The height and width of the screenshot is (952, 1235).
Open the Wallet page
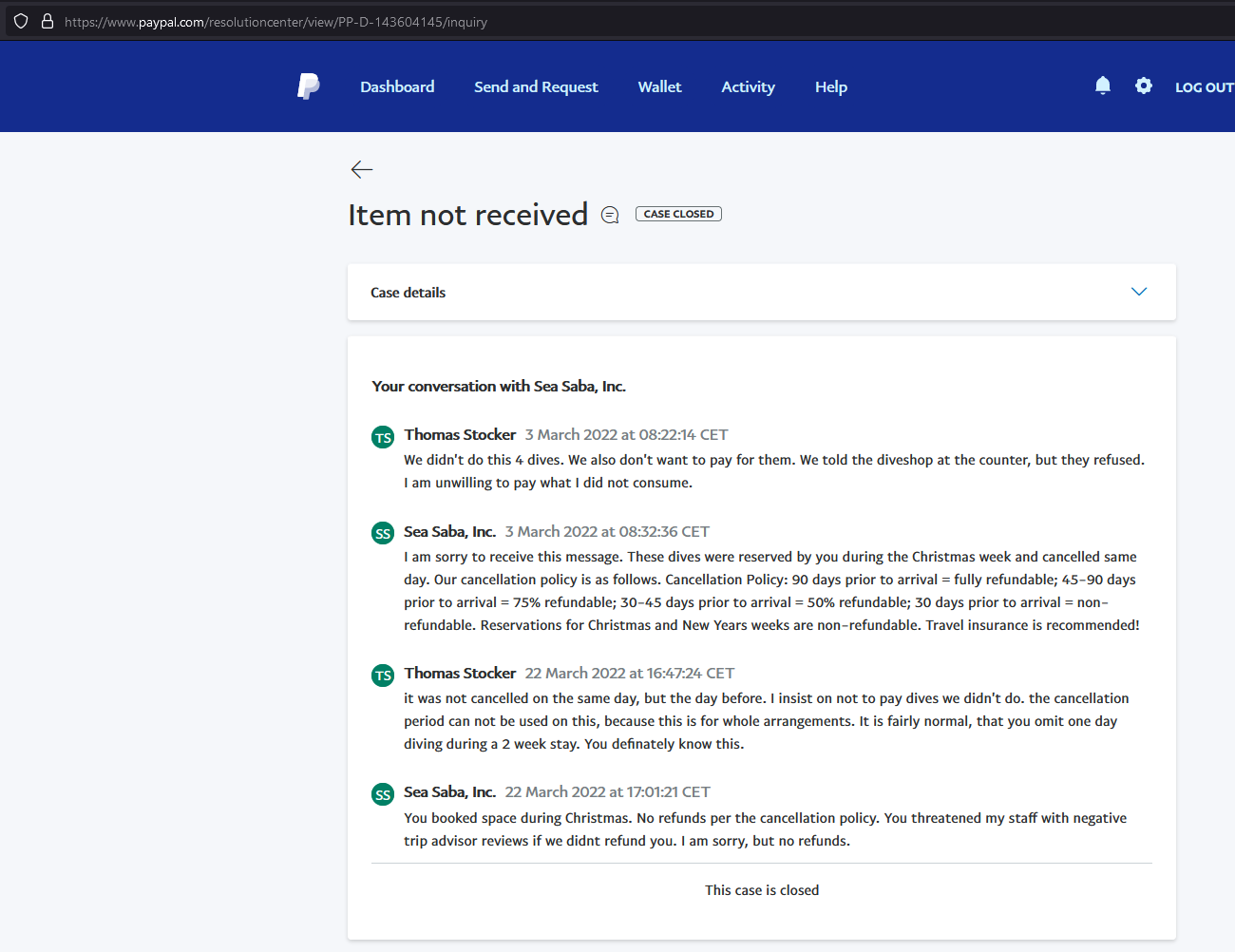click(x=659, y=86)
